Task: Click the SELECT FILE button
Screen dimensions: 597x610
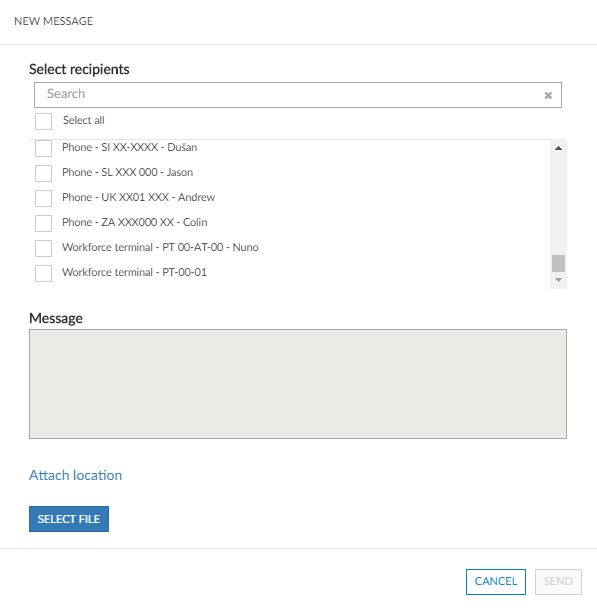Action: [69, 519]
